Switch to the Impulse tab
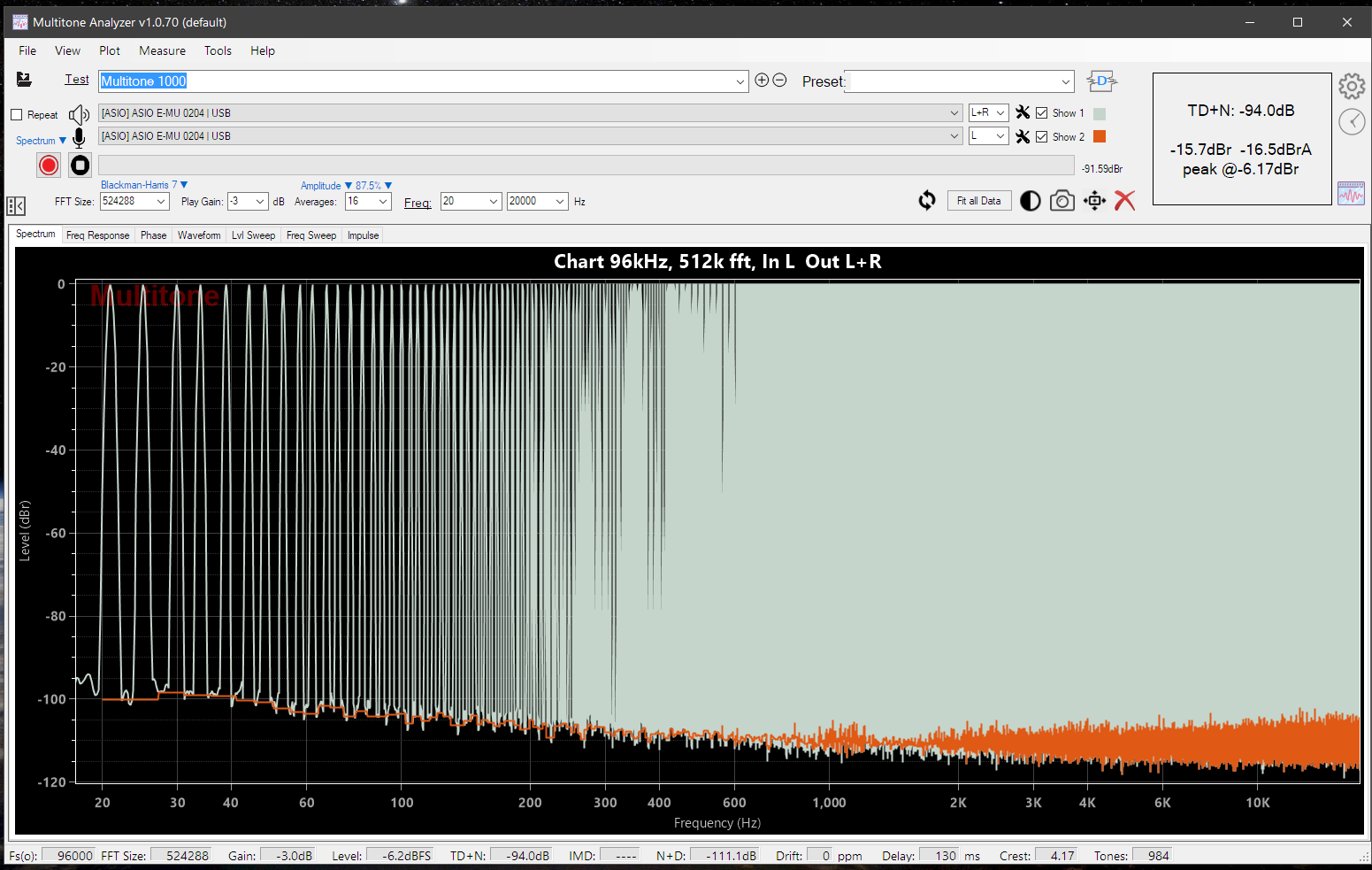The height and width of the screenshot is (870, 1372). click(363, 235)
